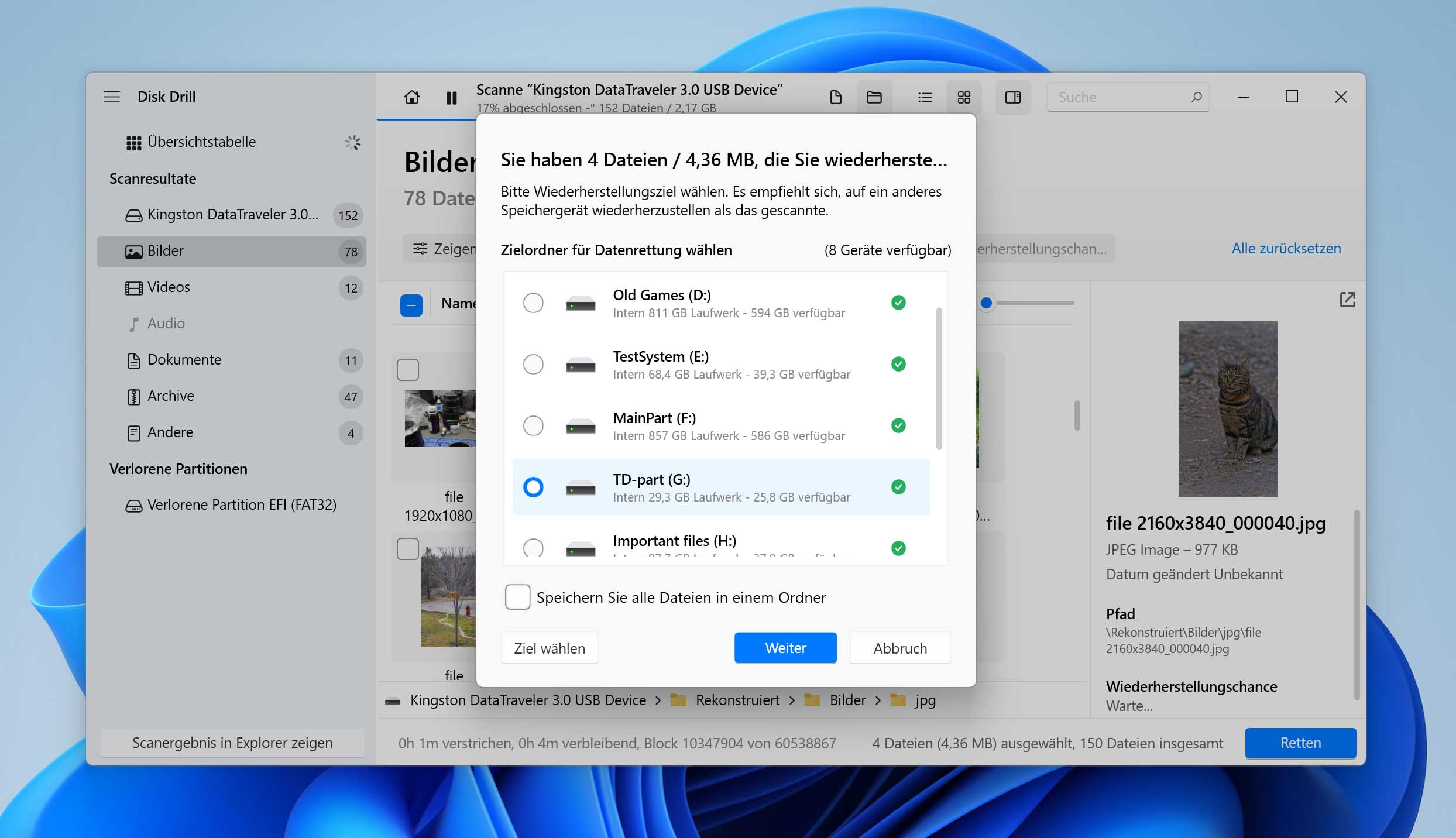
Task: Click the first workshop photo thumbnail
Action: coord(440,418)
